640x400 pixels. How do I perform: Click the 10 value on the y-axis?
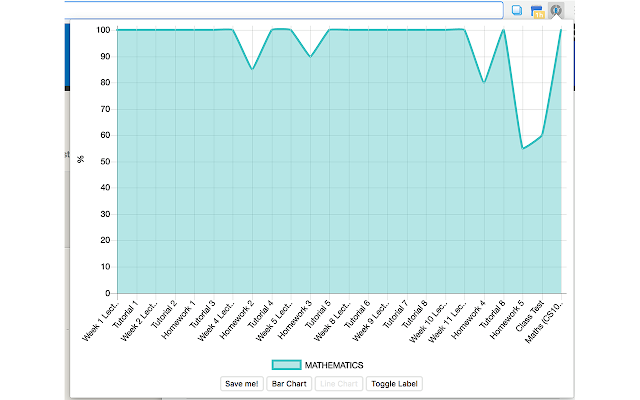coord(105,267)
